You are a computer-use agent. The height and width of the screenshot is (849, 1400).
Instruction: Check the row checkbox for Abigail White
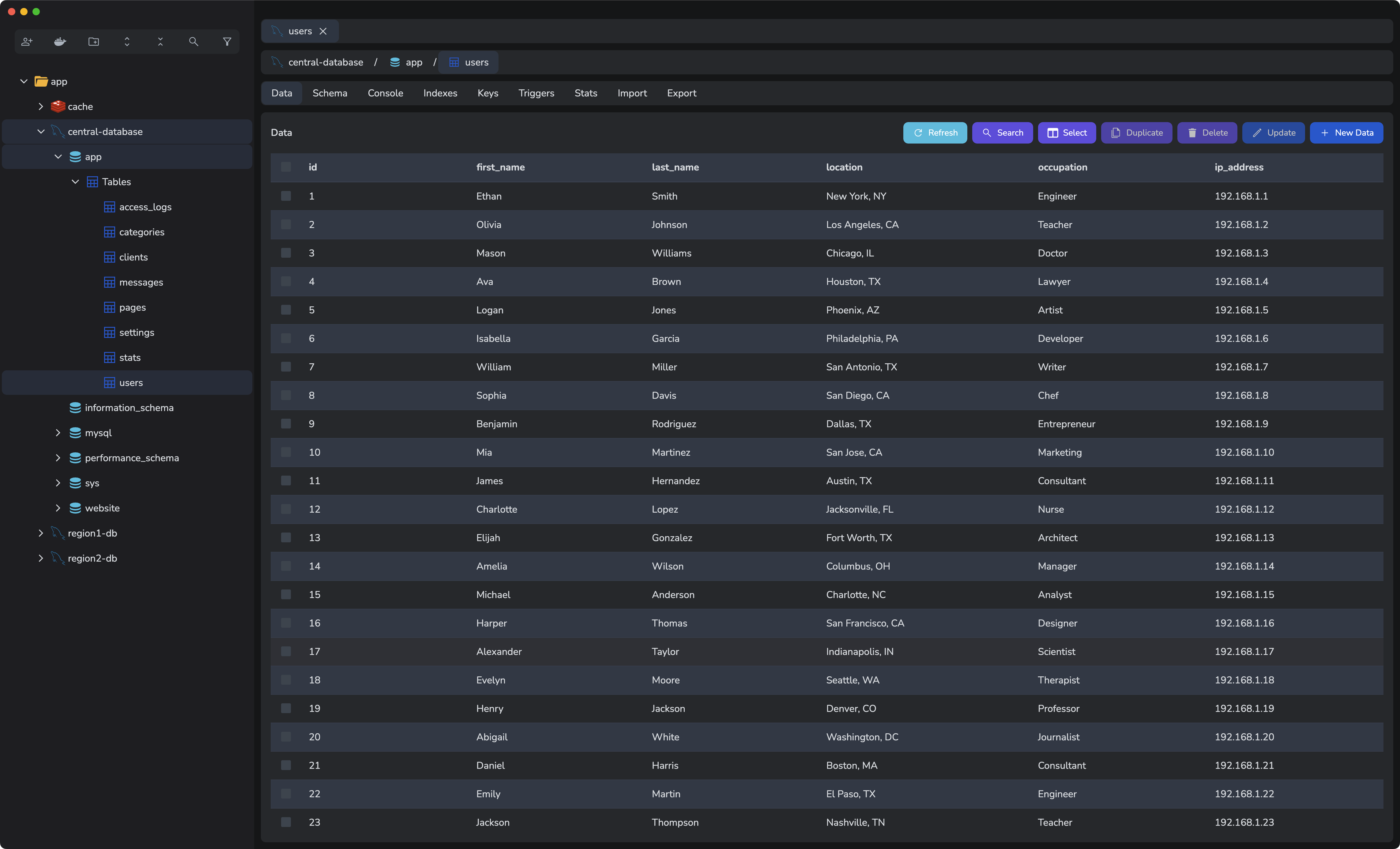pyautogui.click(x=286, y=737)
